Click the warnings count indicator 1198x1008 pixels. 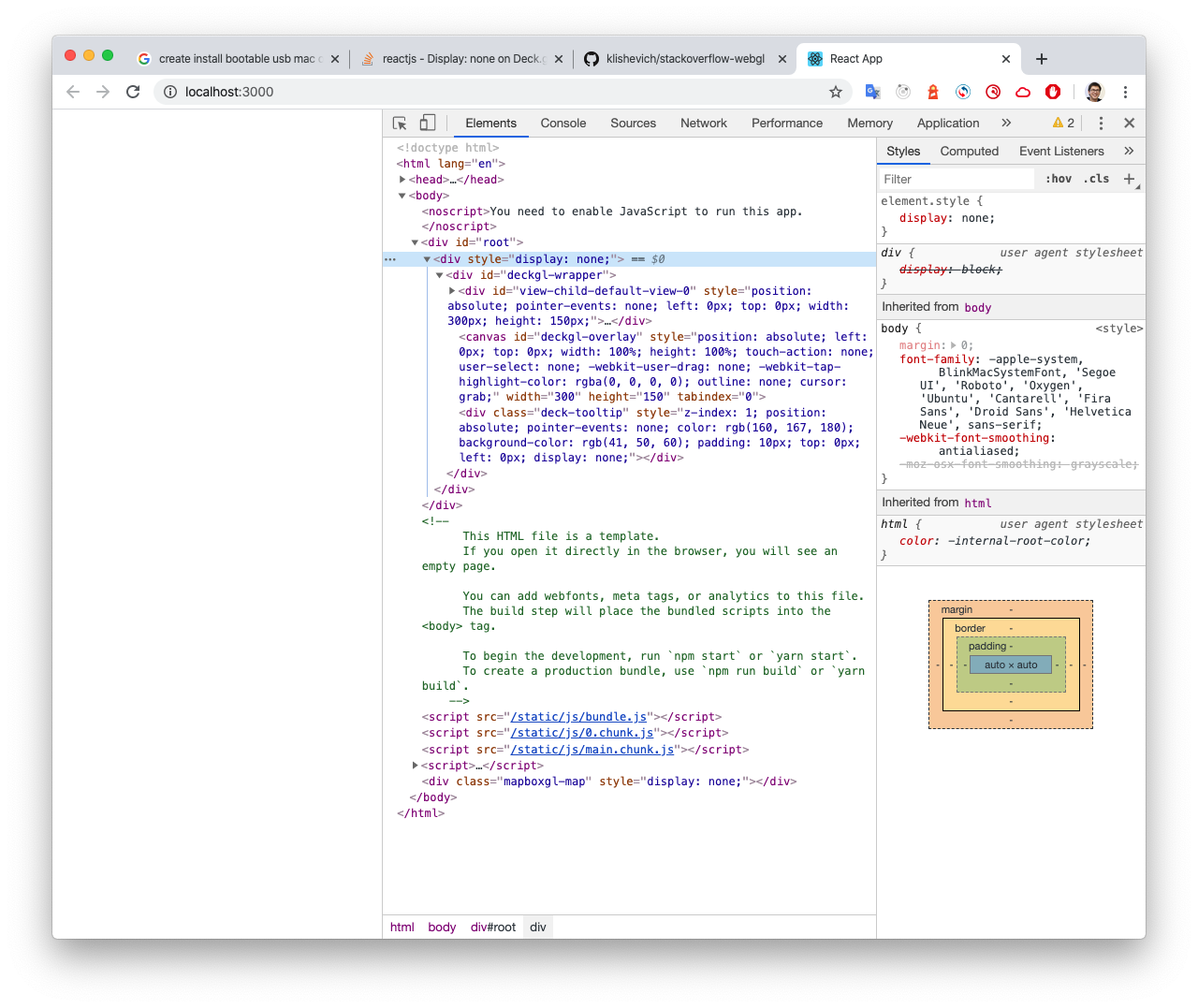tap(1063, 124)
